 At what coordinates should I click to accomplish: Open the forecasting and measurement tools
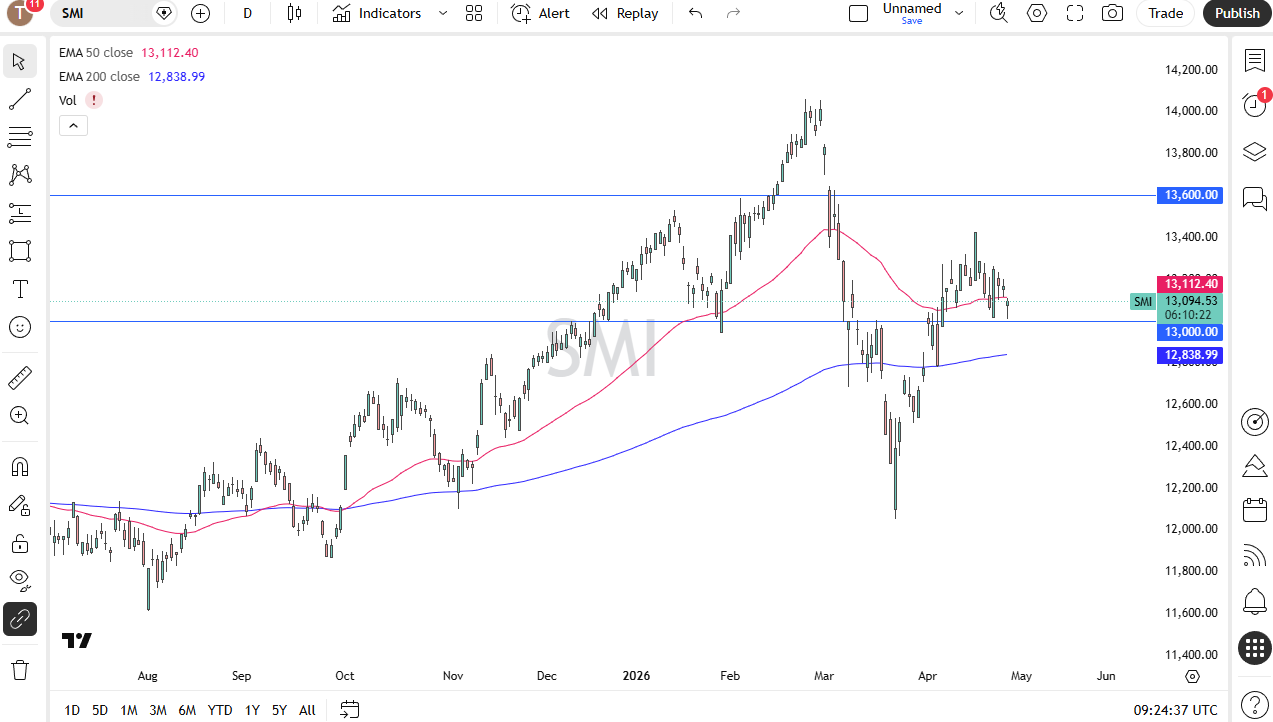(x=19, y=213)
